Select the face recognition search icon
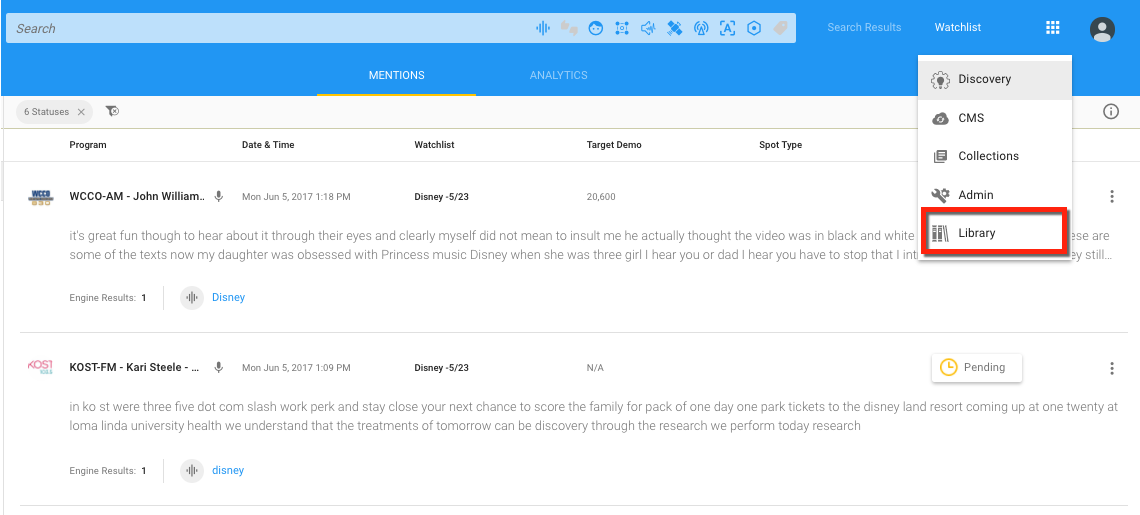 tap(596, 28)
